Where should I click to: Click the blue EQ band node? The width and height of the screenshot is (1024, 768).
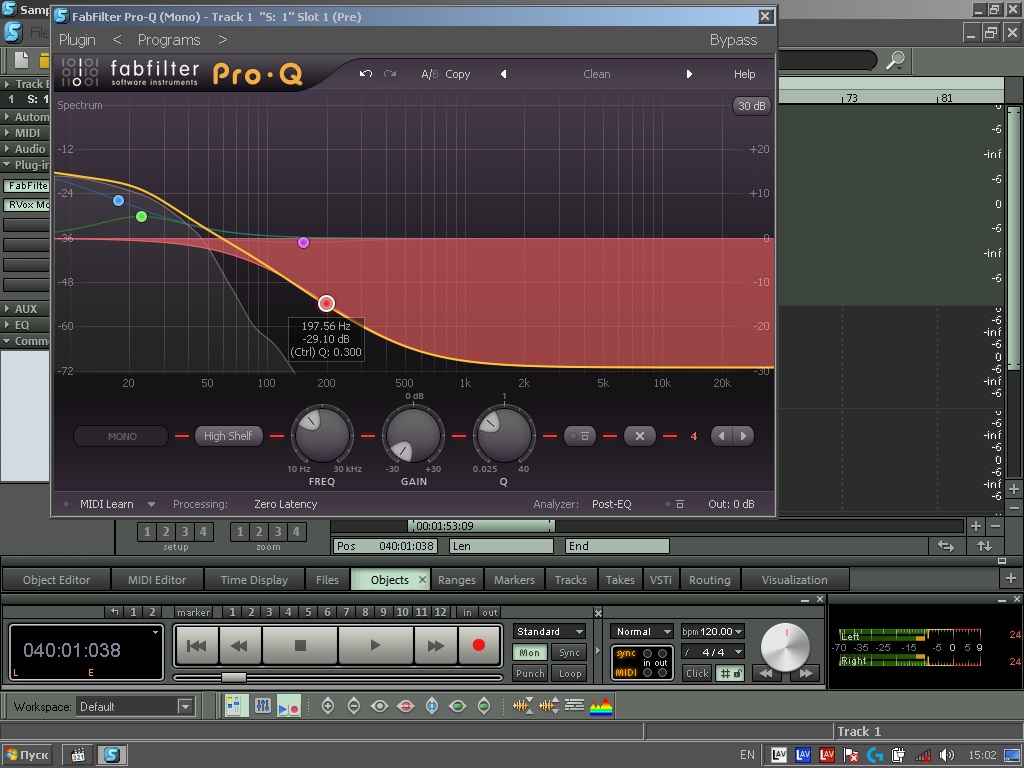coord(118,200)
